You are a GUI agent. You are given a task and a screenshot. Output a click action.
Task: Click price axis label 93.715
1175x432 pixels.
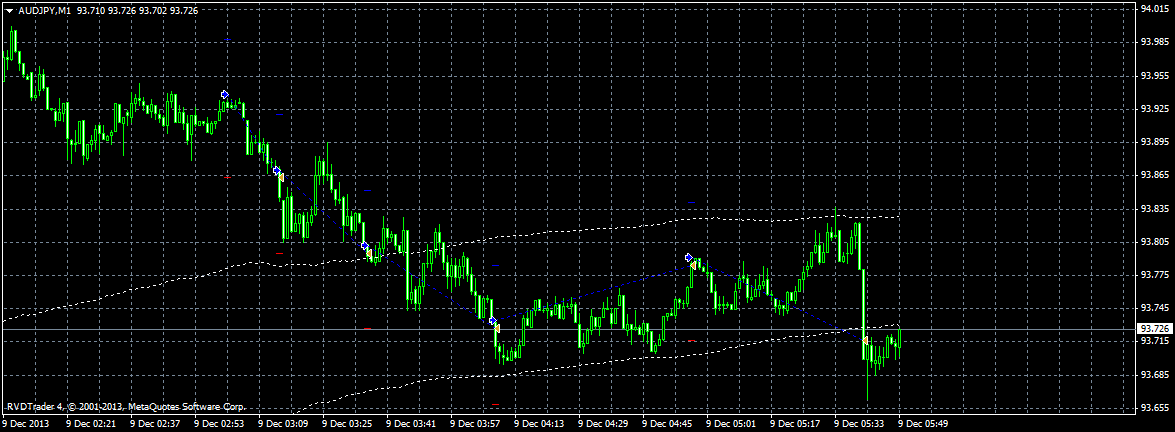point(1153,341)
